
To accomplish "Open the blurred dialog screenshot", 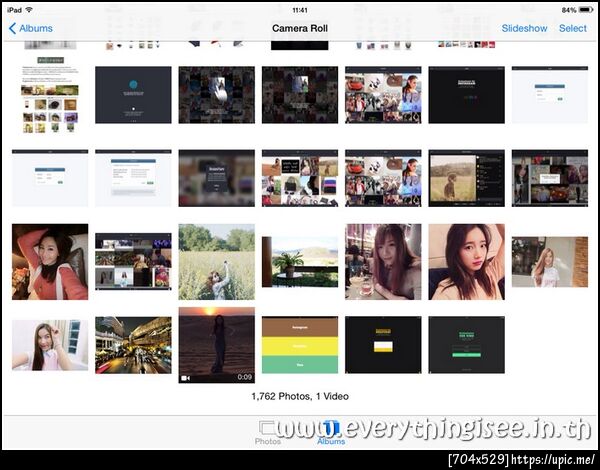I will tap(217, 178).
